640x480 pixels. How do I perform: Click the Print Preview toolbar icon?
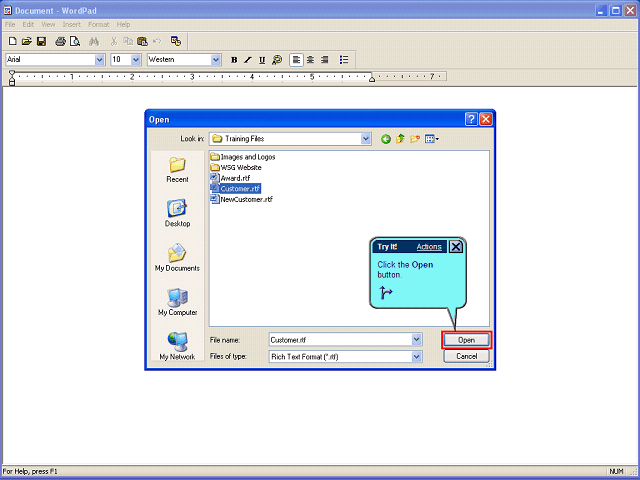pos(75,41)
